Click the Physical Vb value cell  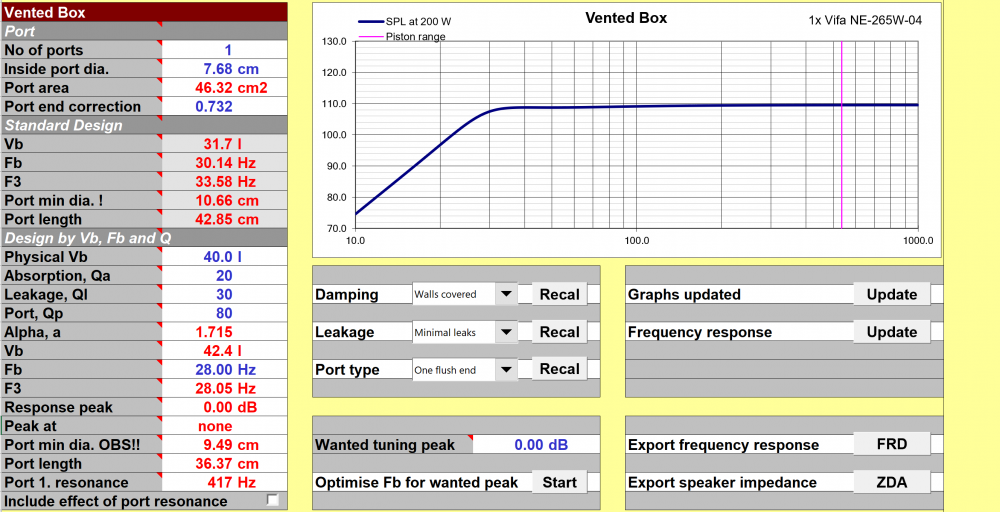click(x=227, y=257)
